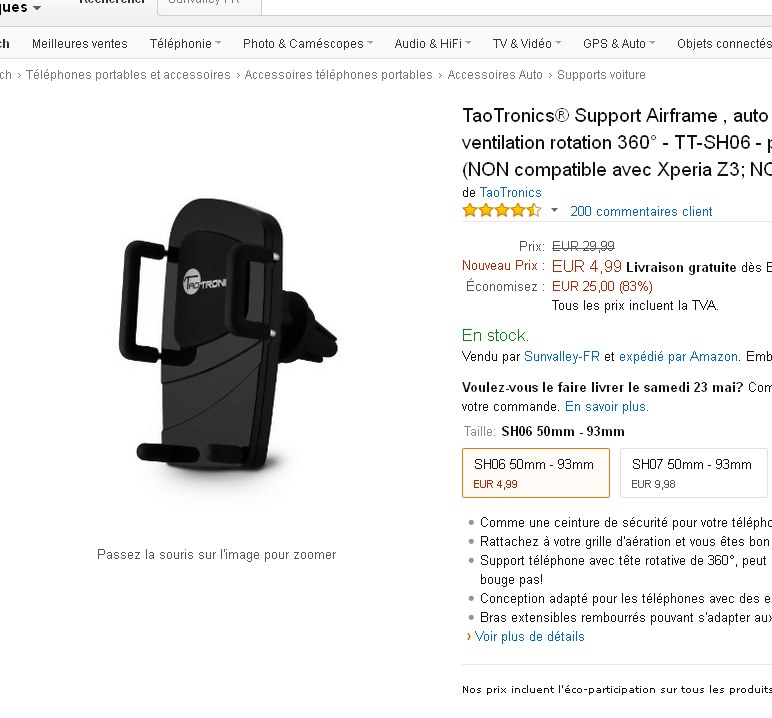The width and height of the screenshot is (772, 718).
Task: Open the 200 commentaires client link
Action: 641,212
